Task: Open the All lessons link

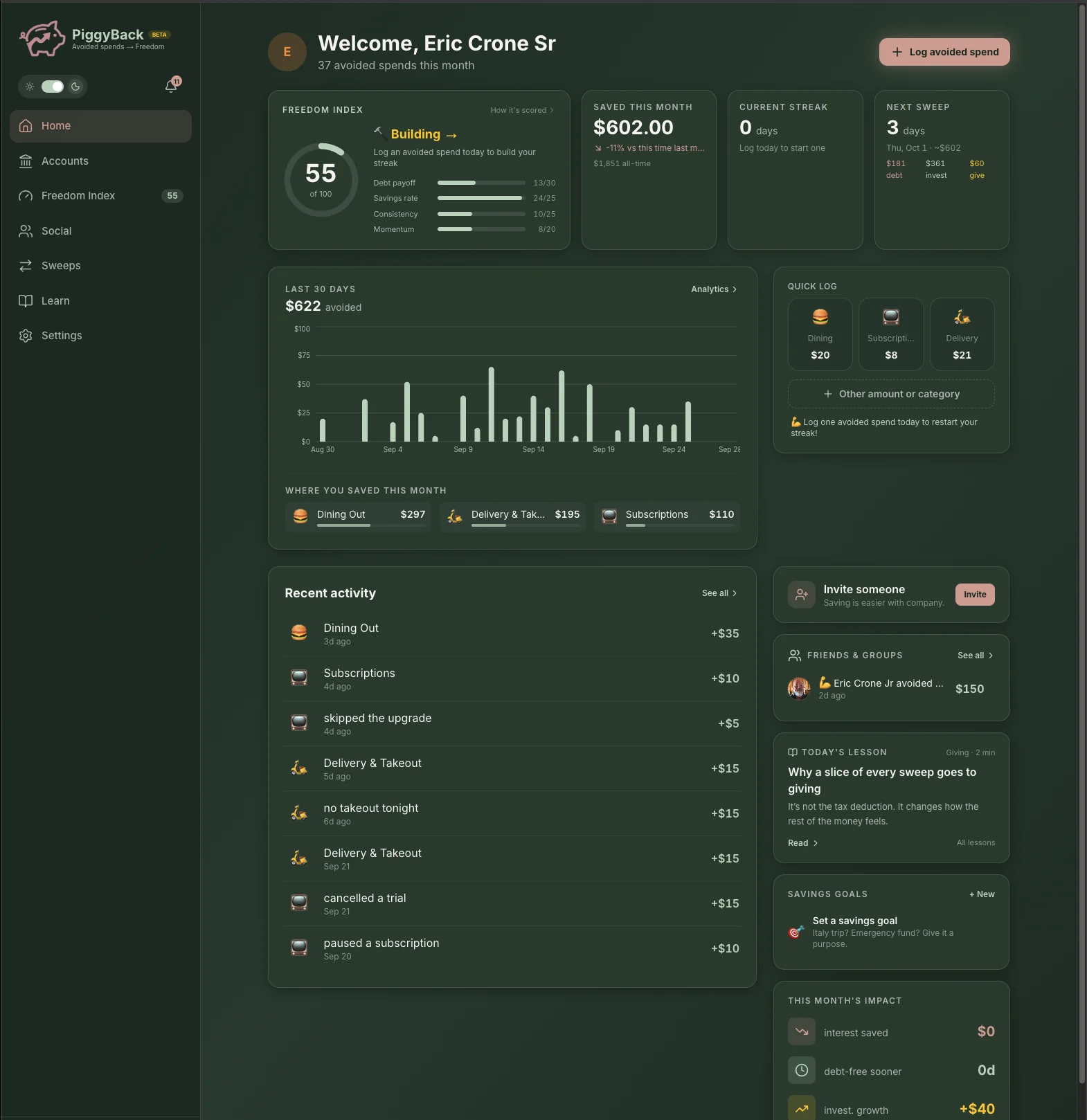Action: coord(976,843)
